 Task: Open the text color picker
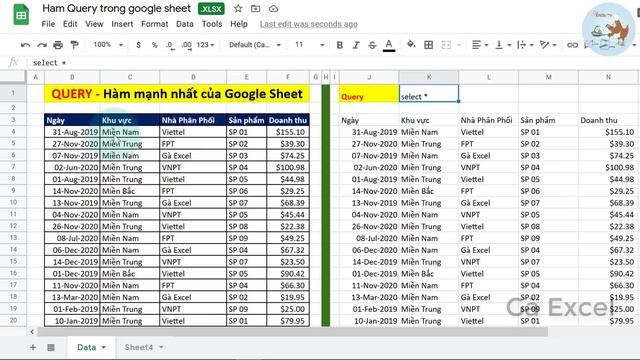click(389, 45)
